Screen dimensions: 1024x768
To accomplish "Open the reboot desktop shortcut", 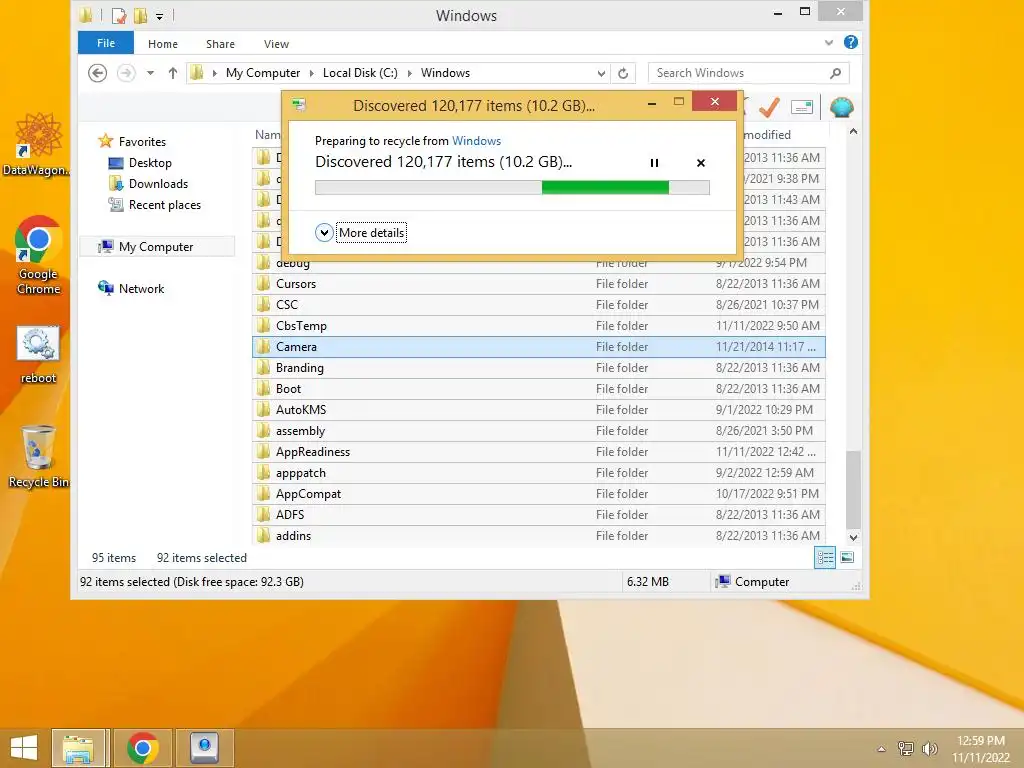I will [39, 355].
